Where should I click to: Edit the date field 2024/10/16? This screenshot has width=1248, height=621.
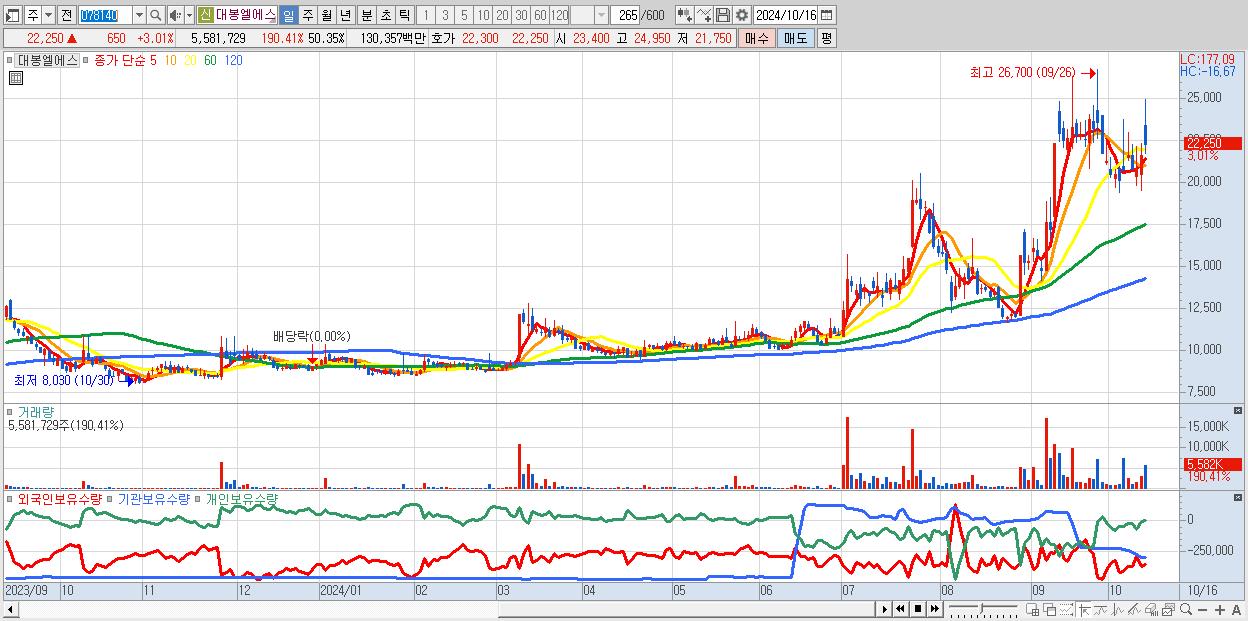[x=786, y=15]
